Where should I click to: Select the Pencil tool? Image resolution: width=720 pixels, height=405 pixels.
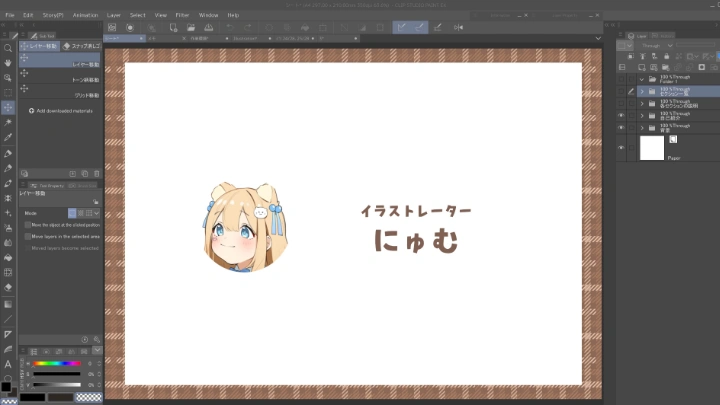pos(8,168)
